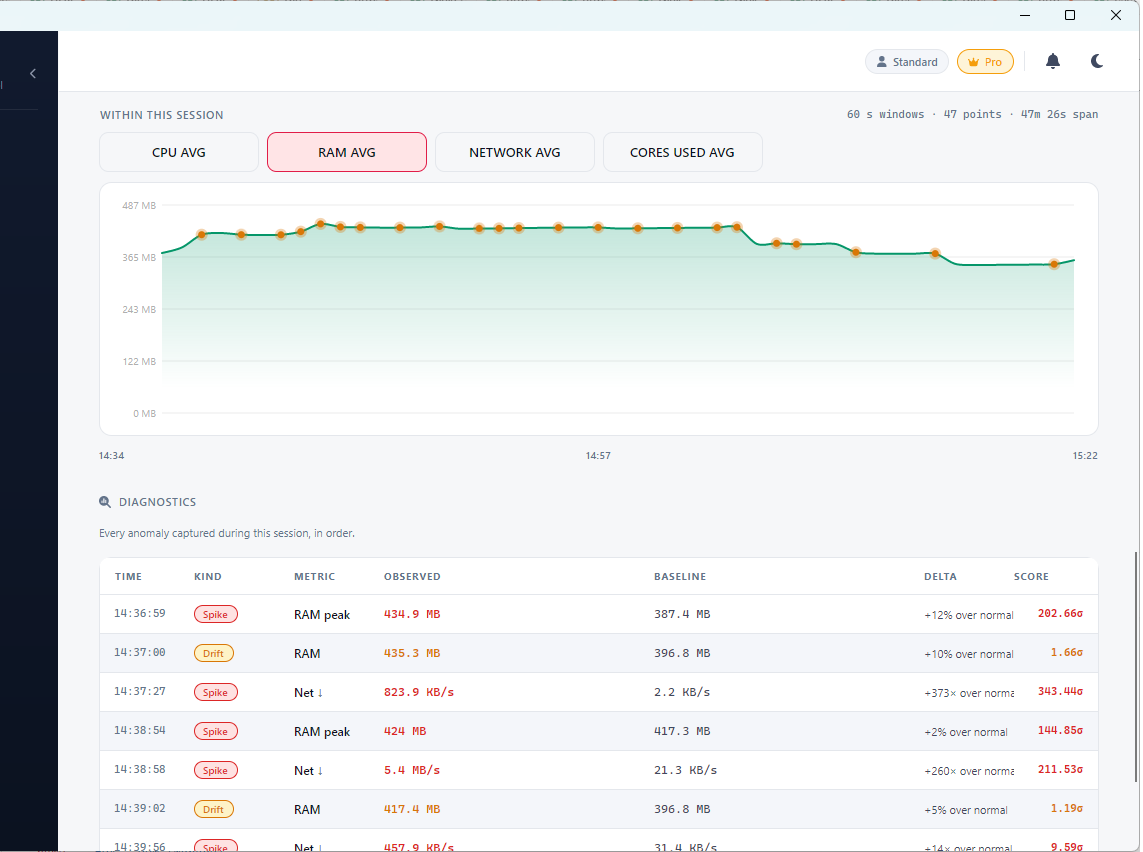Click the Diagnostics magnifier icon

tap(105, 502)
